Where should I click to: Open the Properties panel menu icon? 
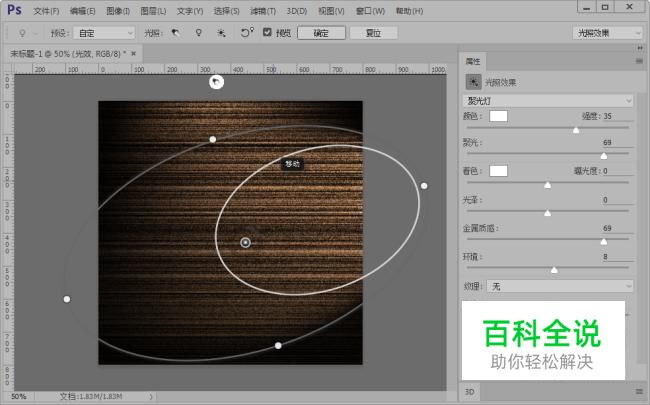click(639, 61)
